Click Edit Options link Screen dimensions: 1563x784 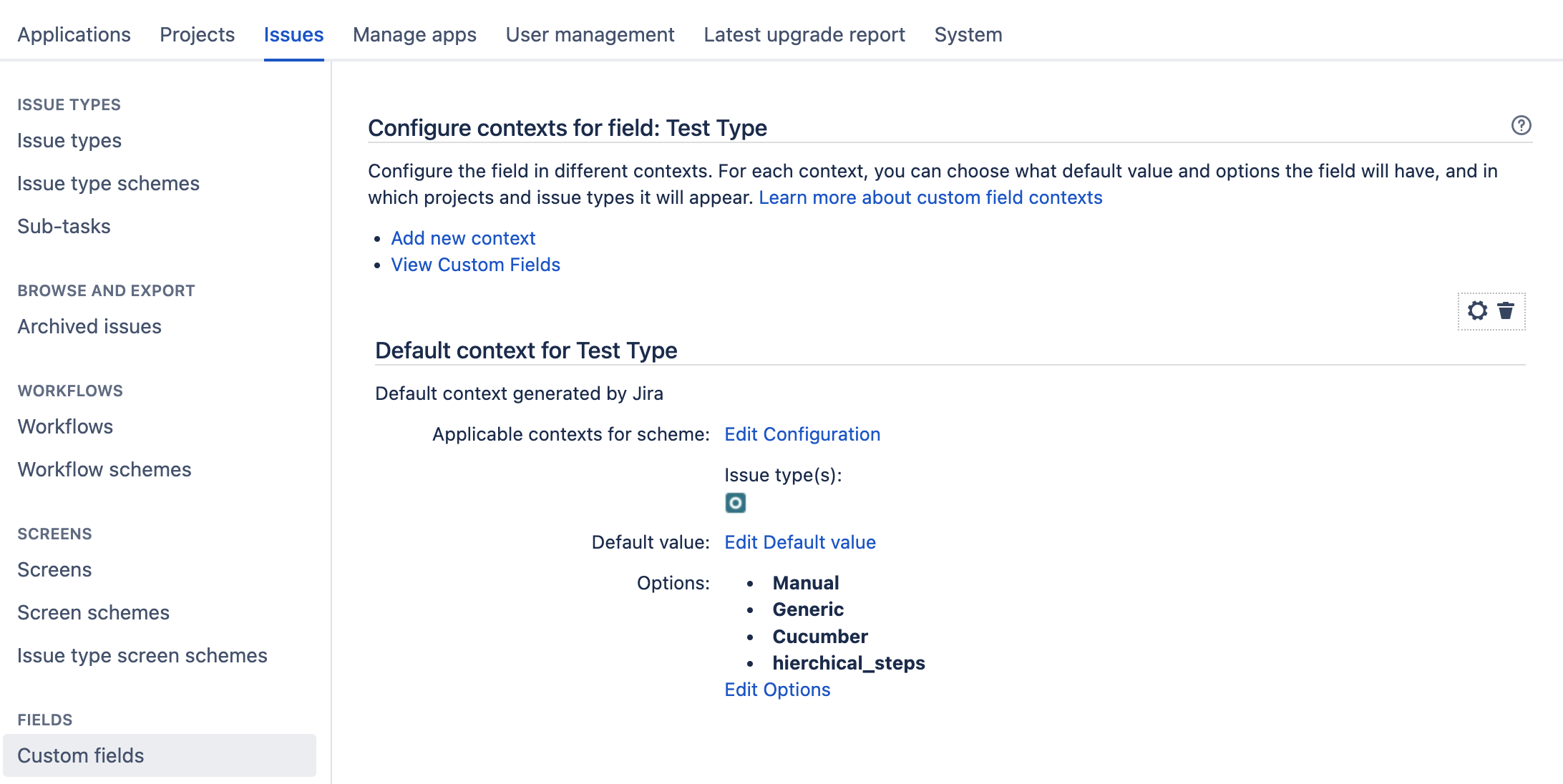click(777, 690)
